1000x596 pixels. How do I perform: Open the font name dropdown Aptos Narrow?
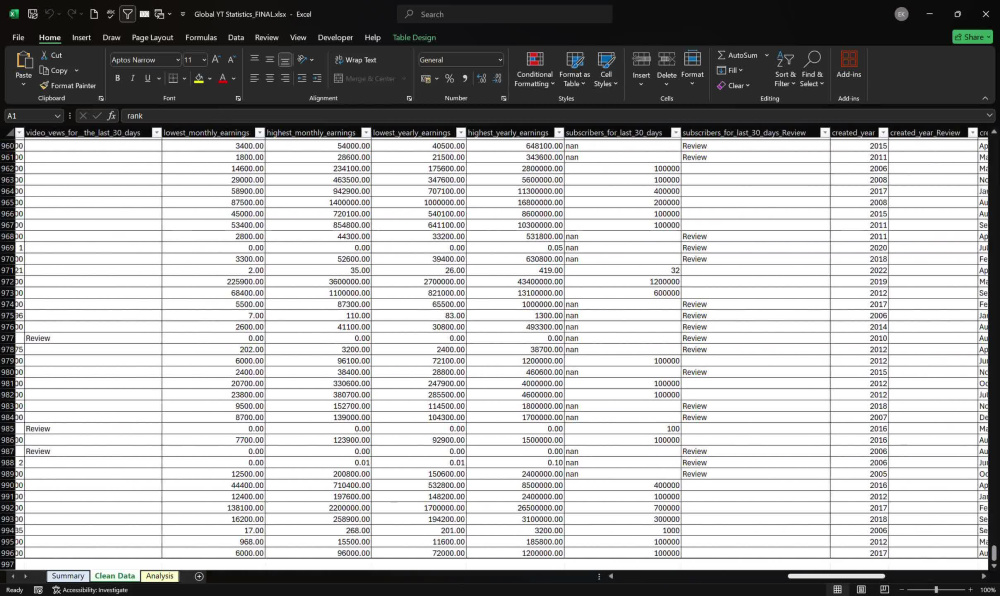pos(177,60)
